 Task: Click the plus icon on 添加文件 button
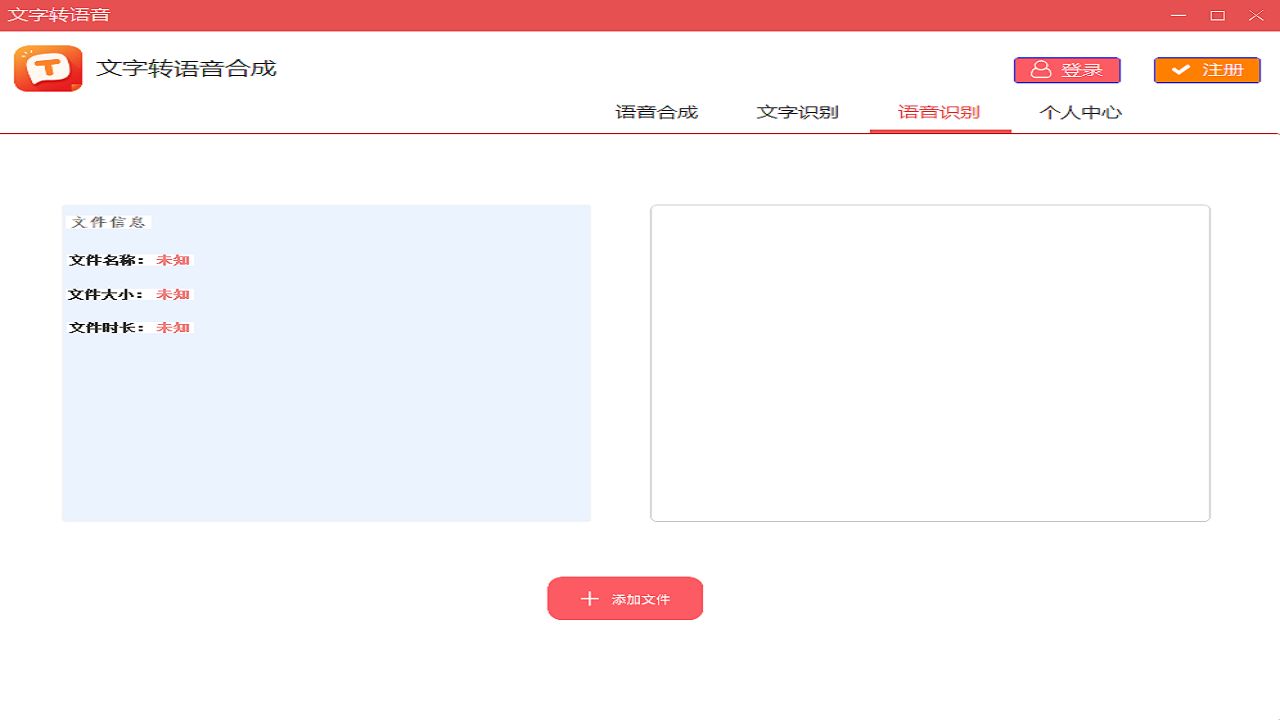(588, 598)
